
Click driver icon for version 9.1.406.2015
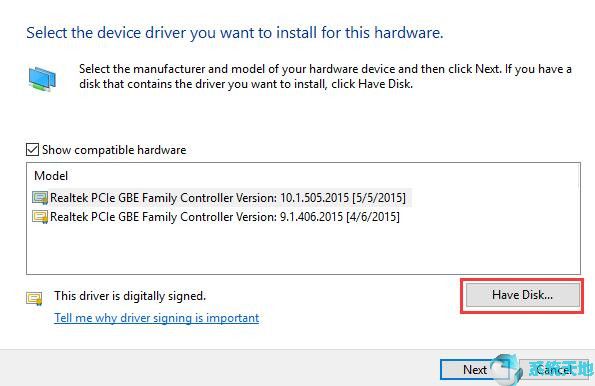(40, 217)
